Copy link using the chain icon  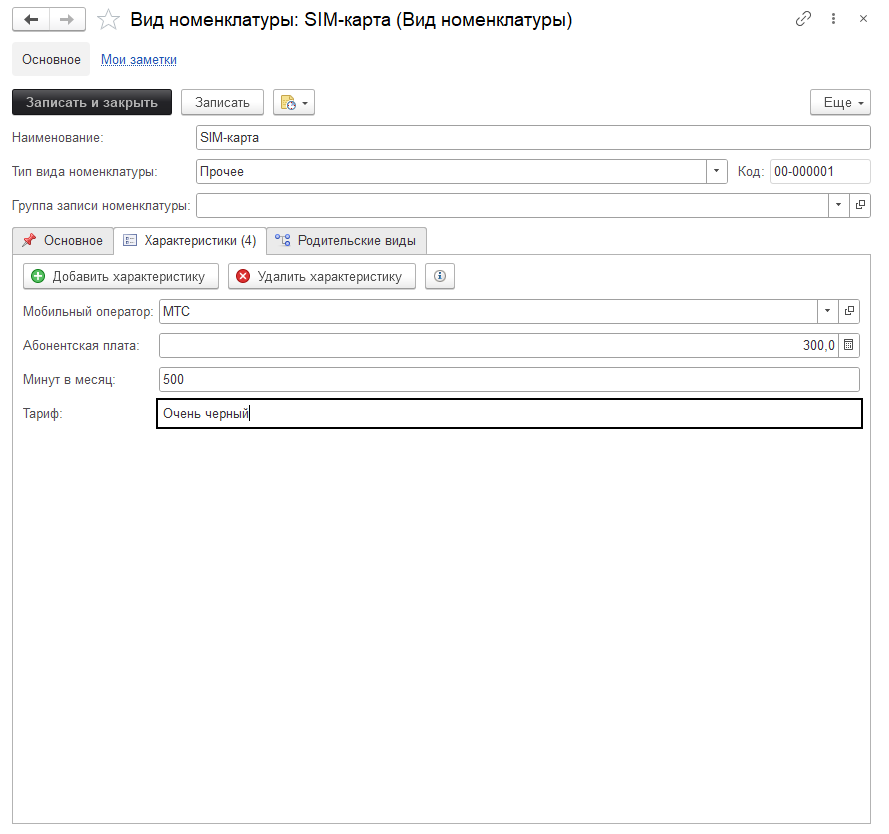(x=803, y=19)
